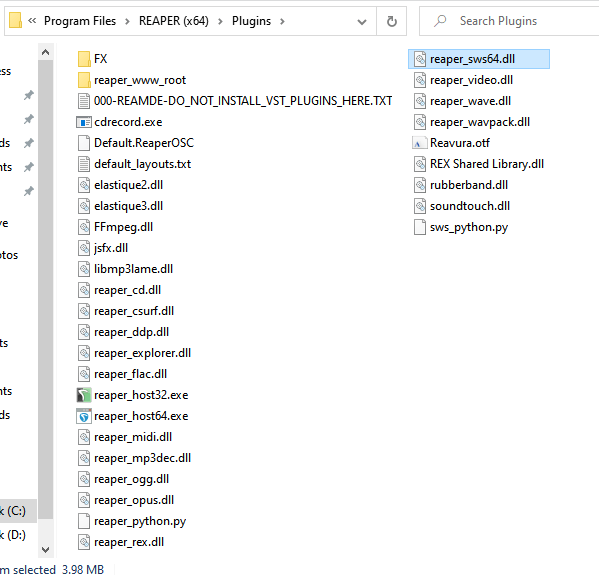Select reaper_csurf.dll file name
This screenshot has height=580, width=599.
pos(134,311)
